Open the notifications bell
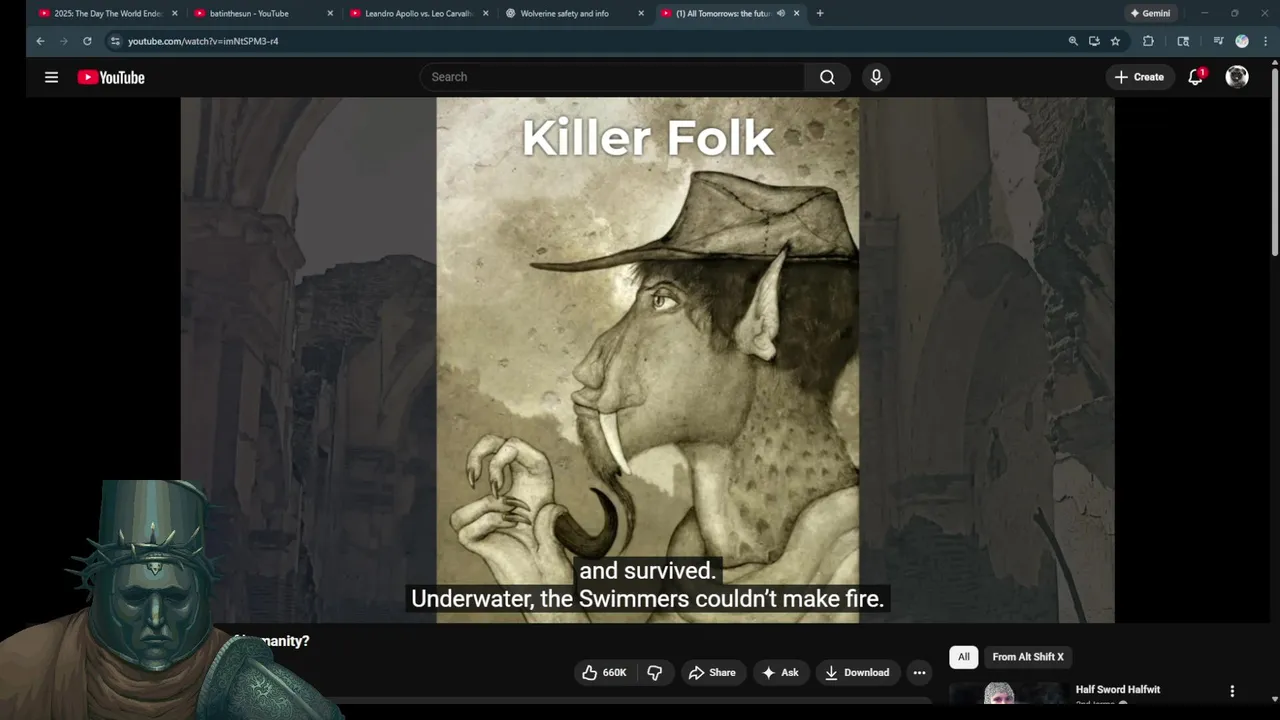The image size is (1280, 720). pyautogui.click(x=1195, y=77)
